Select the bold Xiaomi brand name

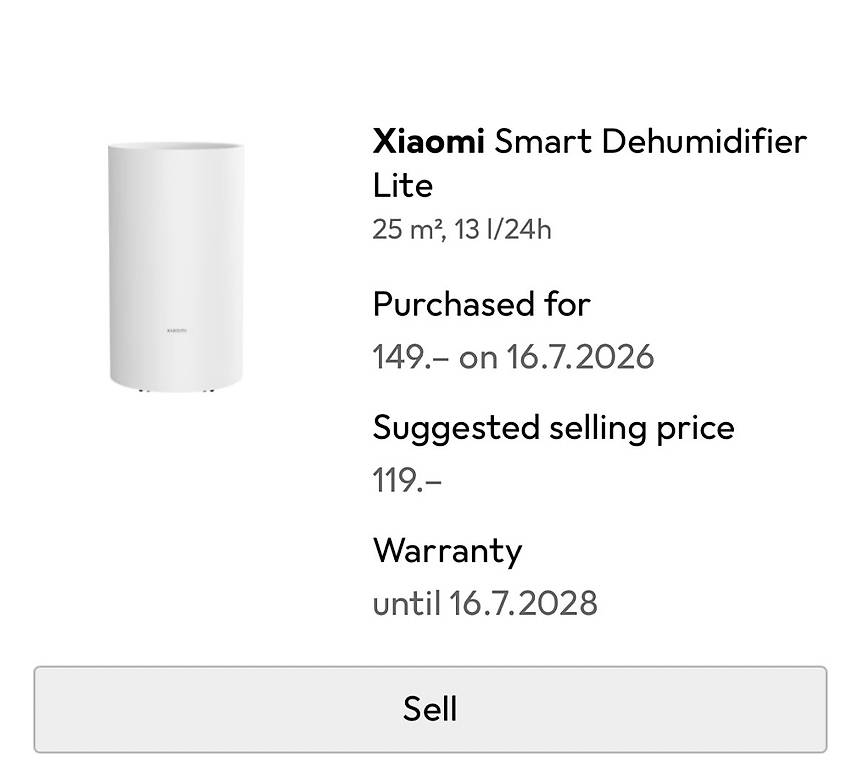pos(428,141)
